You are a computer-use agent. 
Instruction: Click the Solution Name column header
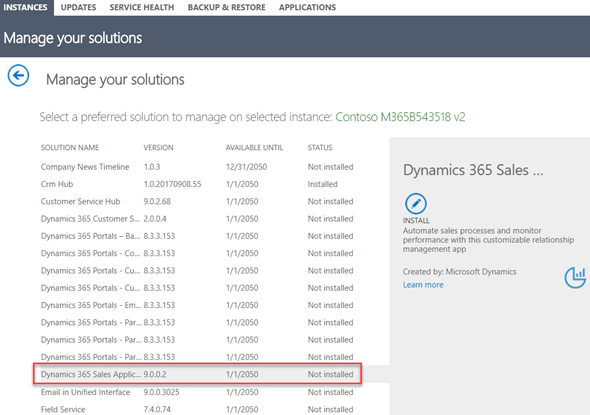click(x=70, y=147)
